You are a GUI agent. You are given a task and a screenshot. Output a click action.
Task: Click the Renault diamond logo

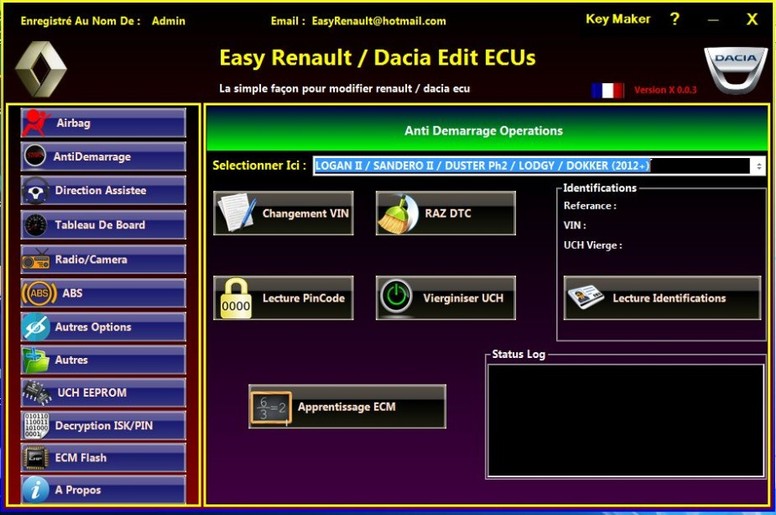[x=41, y=69]
